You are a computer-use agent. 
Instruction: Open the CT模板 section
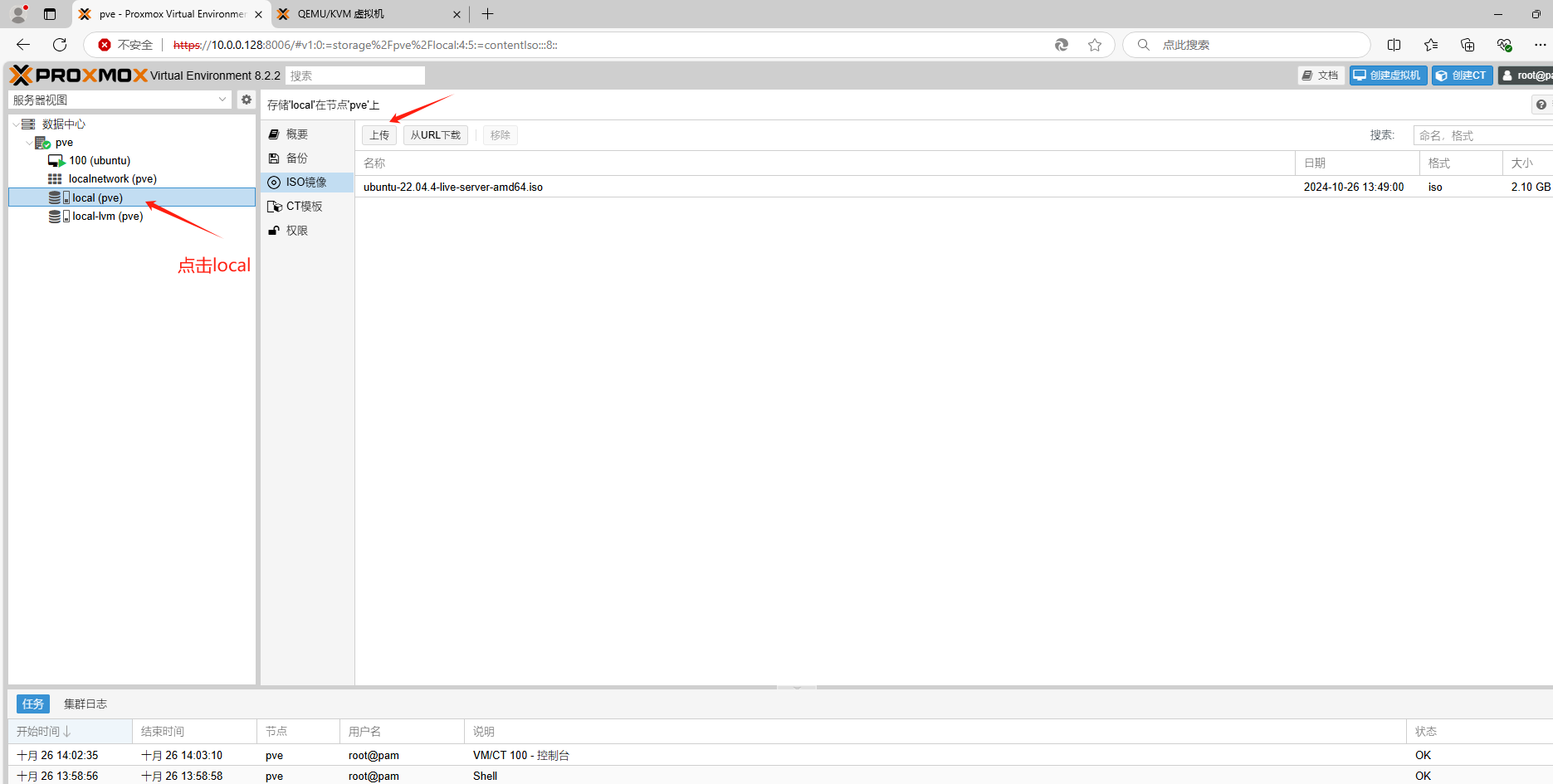tap(308, 207)
